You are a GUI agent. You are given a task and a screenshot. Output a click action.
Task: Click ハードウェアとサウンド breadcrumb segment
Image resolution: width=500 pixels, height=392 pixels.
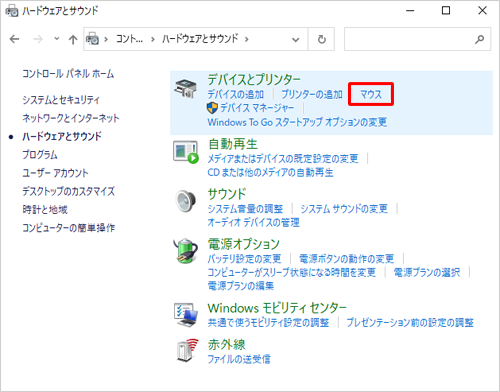click(200, 39)
